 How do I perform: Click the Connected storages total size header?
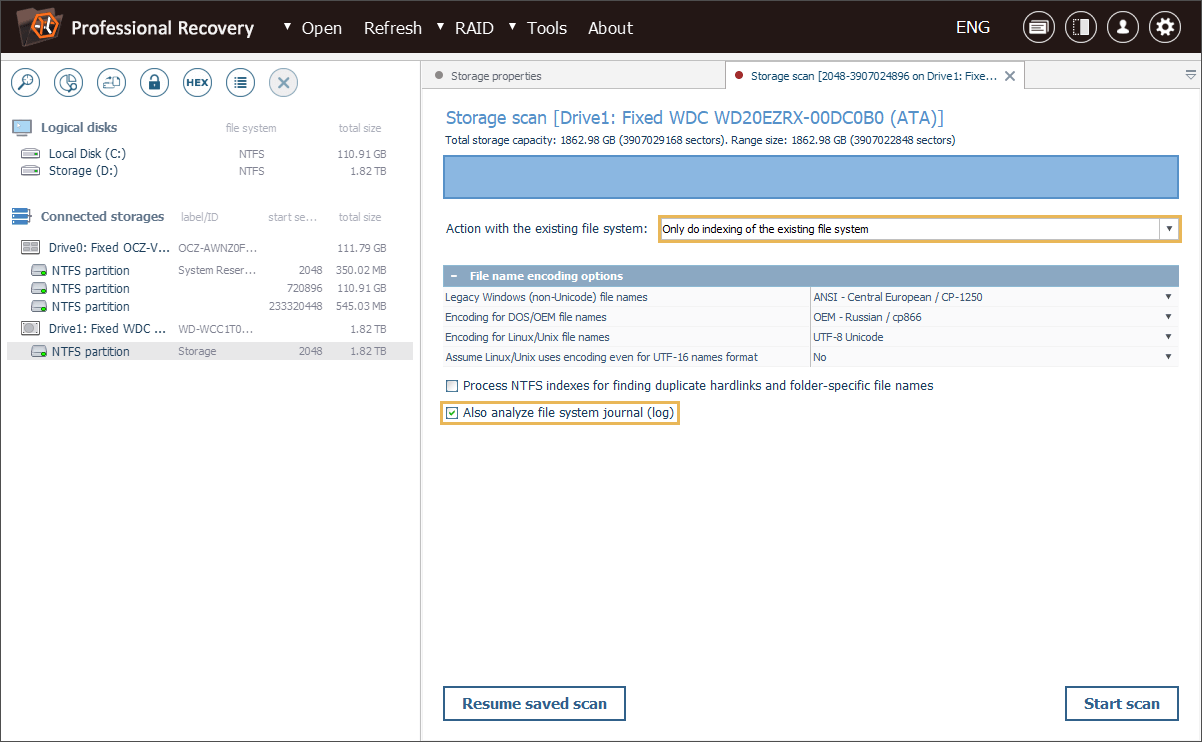pos(360,217)
